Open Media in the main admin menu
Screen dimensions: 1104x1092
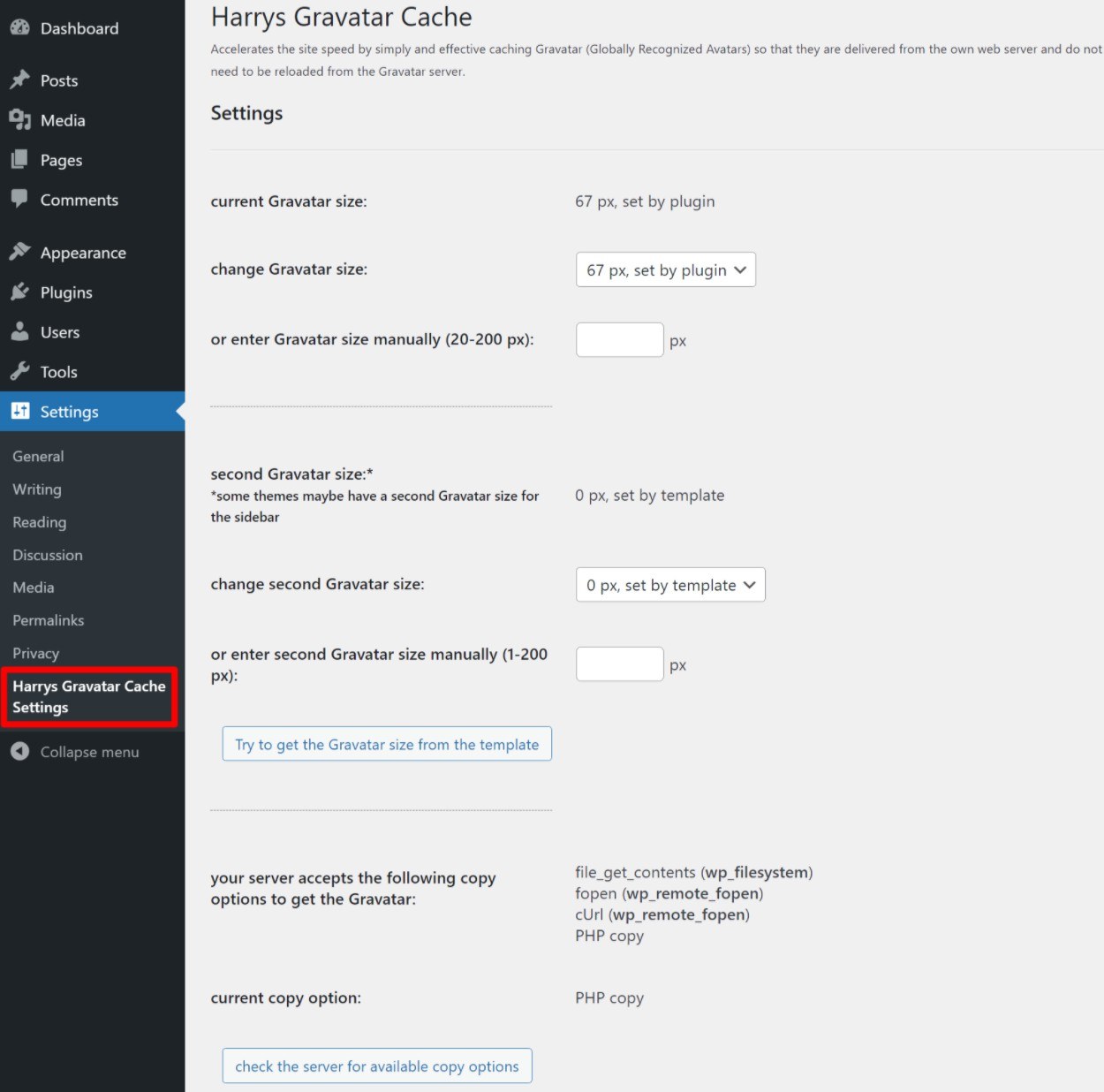pos(63,120)
